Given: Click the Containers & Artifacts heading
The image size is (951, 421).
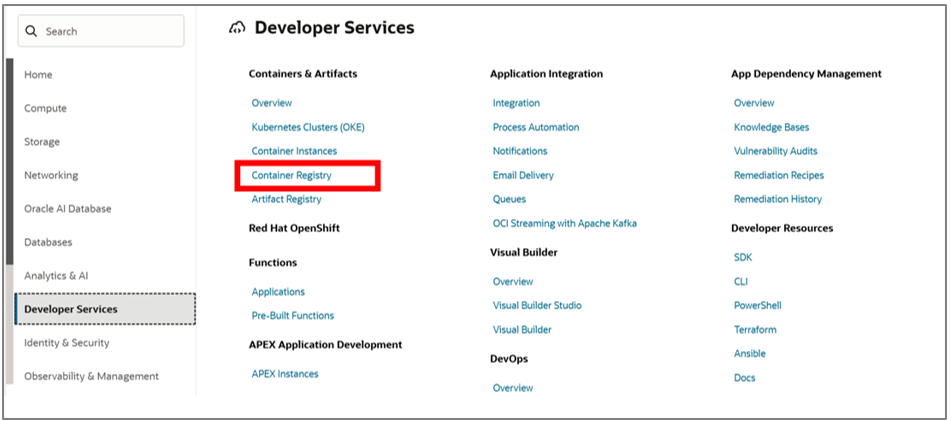Looking at the screenshot, I should pos(303,73).
